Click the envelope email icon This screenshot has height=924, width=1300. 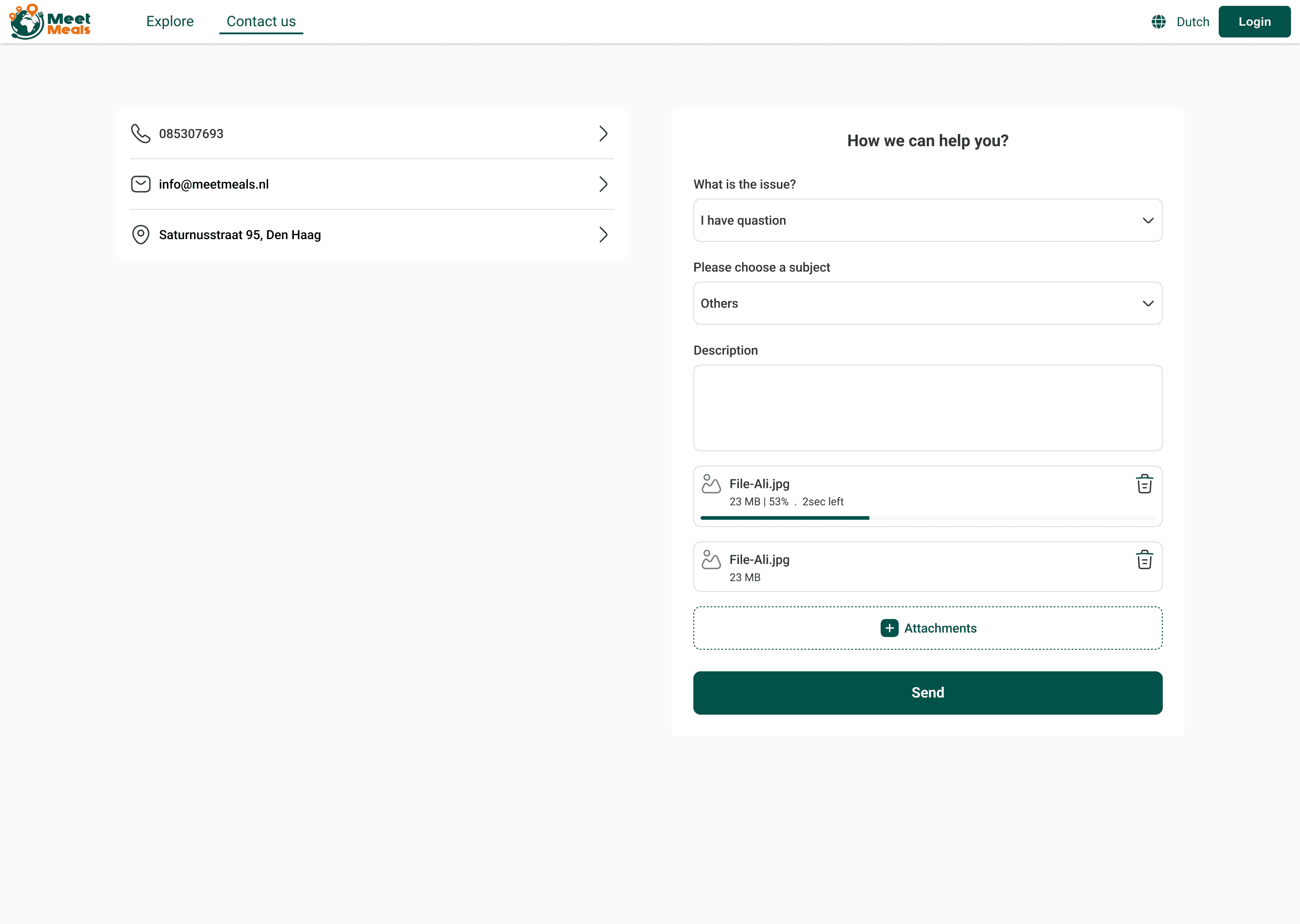point(140,185)
